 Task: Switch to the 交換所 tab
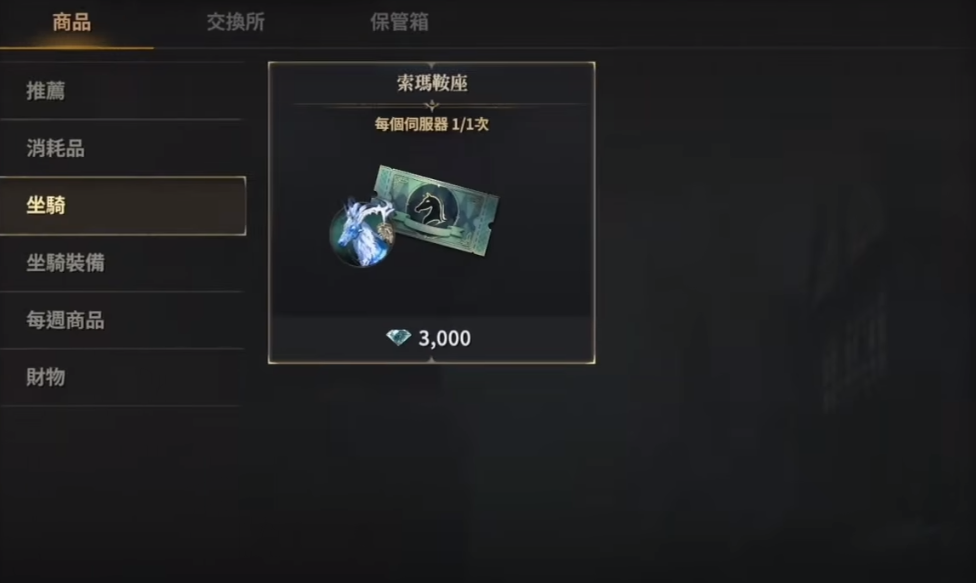(x=236, y=22)
